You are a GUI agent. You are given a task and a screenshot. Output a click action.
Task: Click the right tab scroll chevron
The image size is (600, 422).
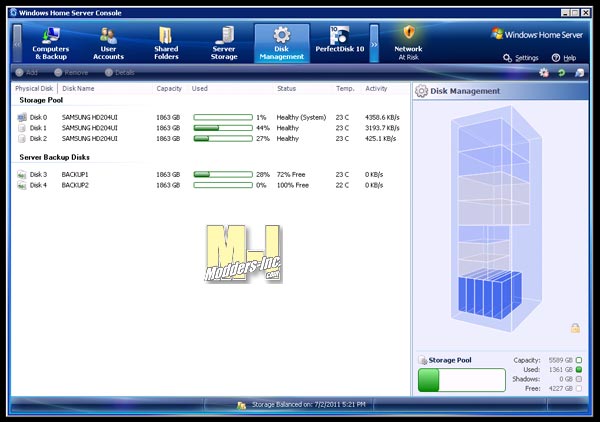(x=374, y=43)
